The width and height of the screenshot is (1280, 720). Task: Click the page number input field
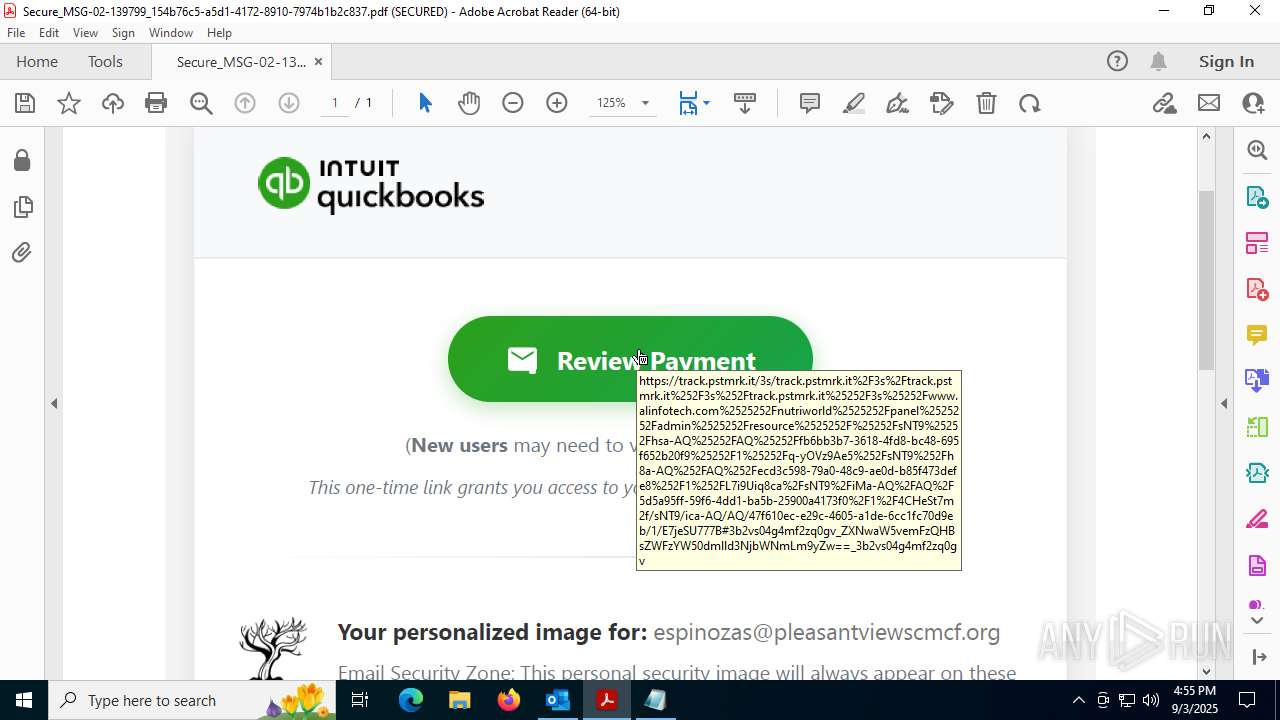click(x=335, y=103)
